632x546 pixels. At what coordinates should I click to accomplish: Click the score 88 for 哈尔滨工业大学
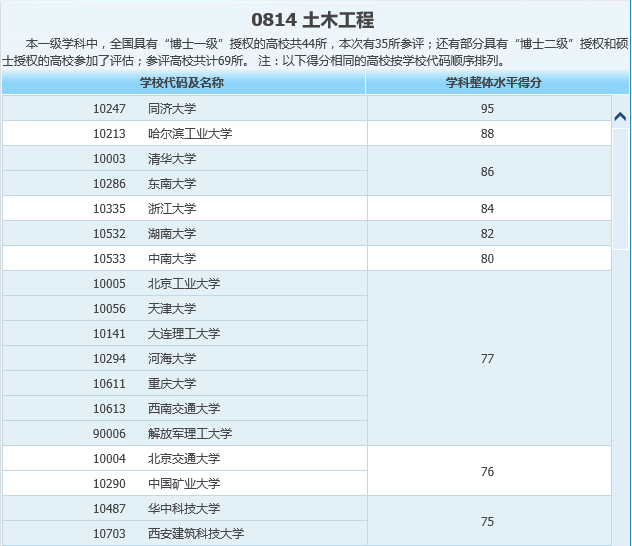click(489, 133)
